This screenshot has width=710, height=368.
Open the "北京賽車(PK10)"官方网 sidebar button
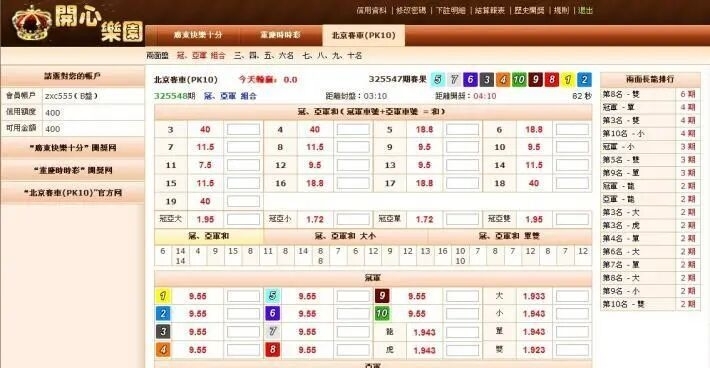click(73, 193)
